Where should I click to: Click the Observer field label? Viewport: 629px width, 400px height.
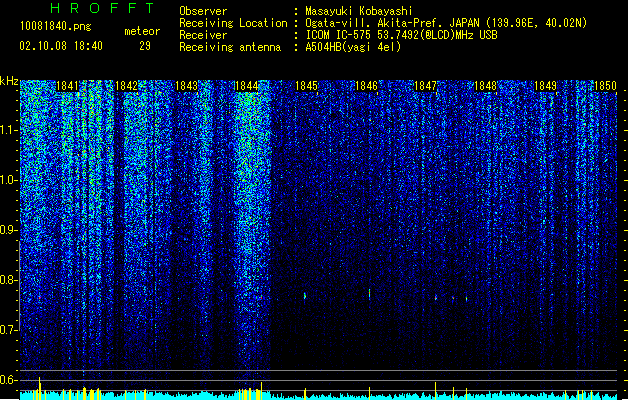tap(203, 11)
